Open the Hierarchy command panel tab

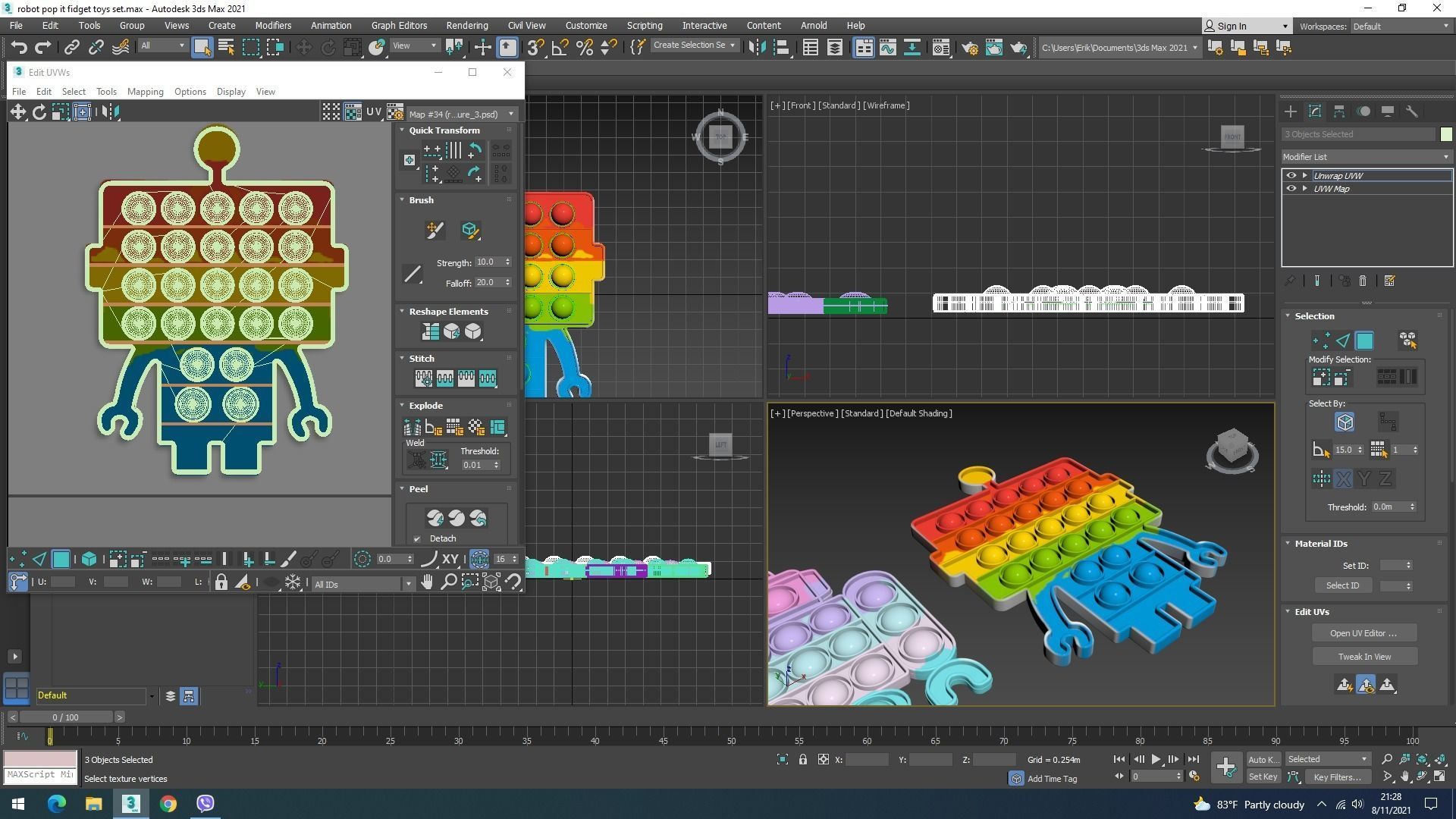coord(1339,111)
